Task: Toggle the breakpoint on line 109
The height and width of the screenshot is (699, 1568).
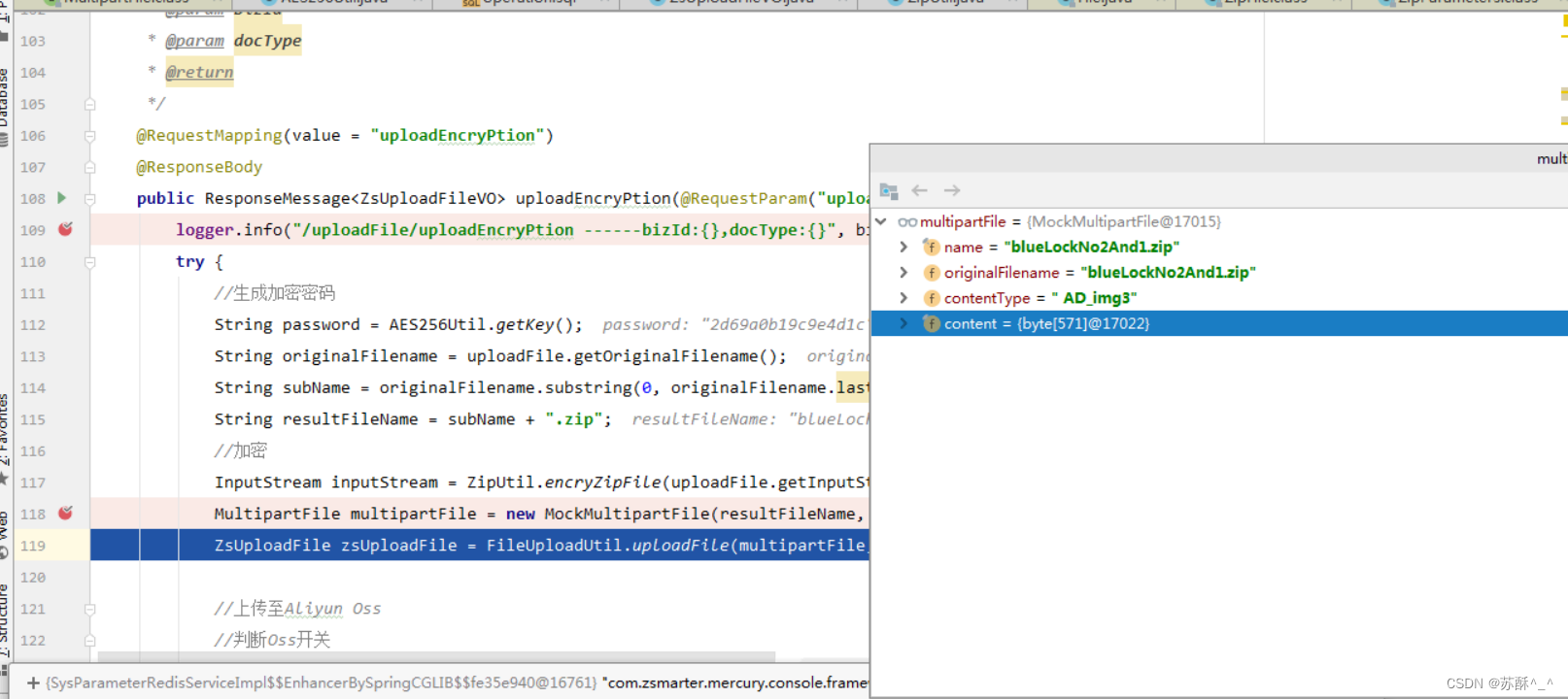Action: (65, 229)
